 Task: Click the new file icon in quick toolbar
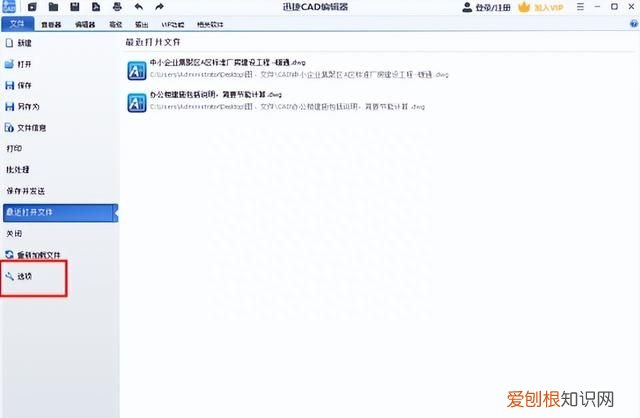click(x=32, y=7)
